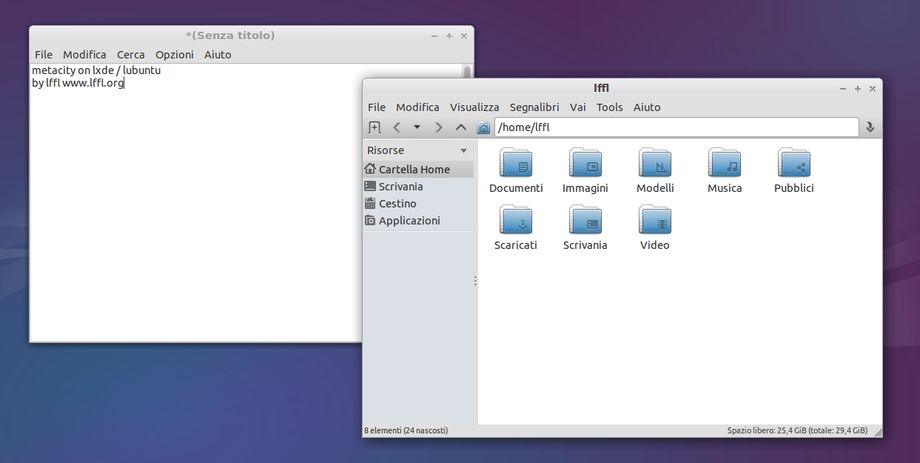Open Modifica menu in text editor
Viewport: 920px width, 463px height.
pyautogui.click(x=84, y=55)
